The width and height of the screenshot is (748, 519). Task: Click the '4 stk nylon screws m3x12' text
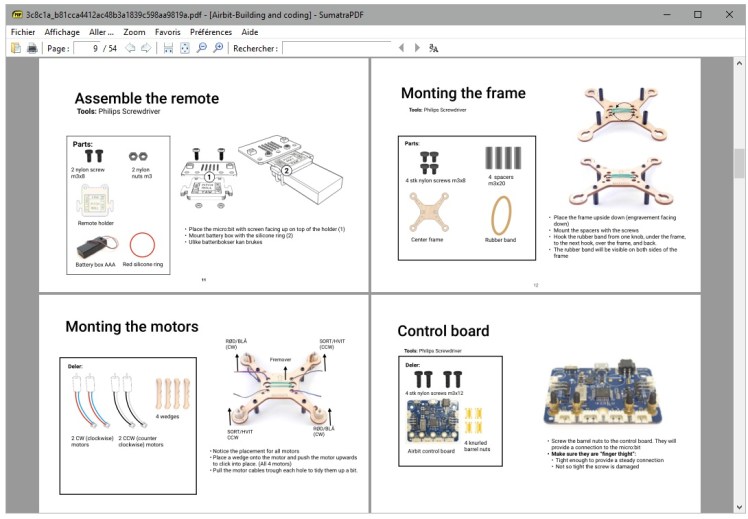pos(434,393)
